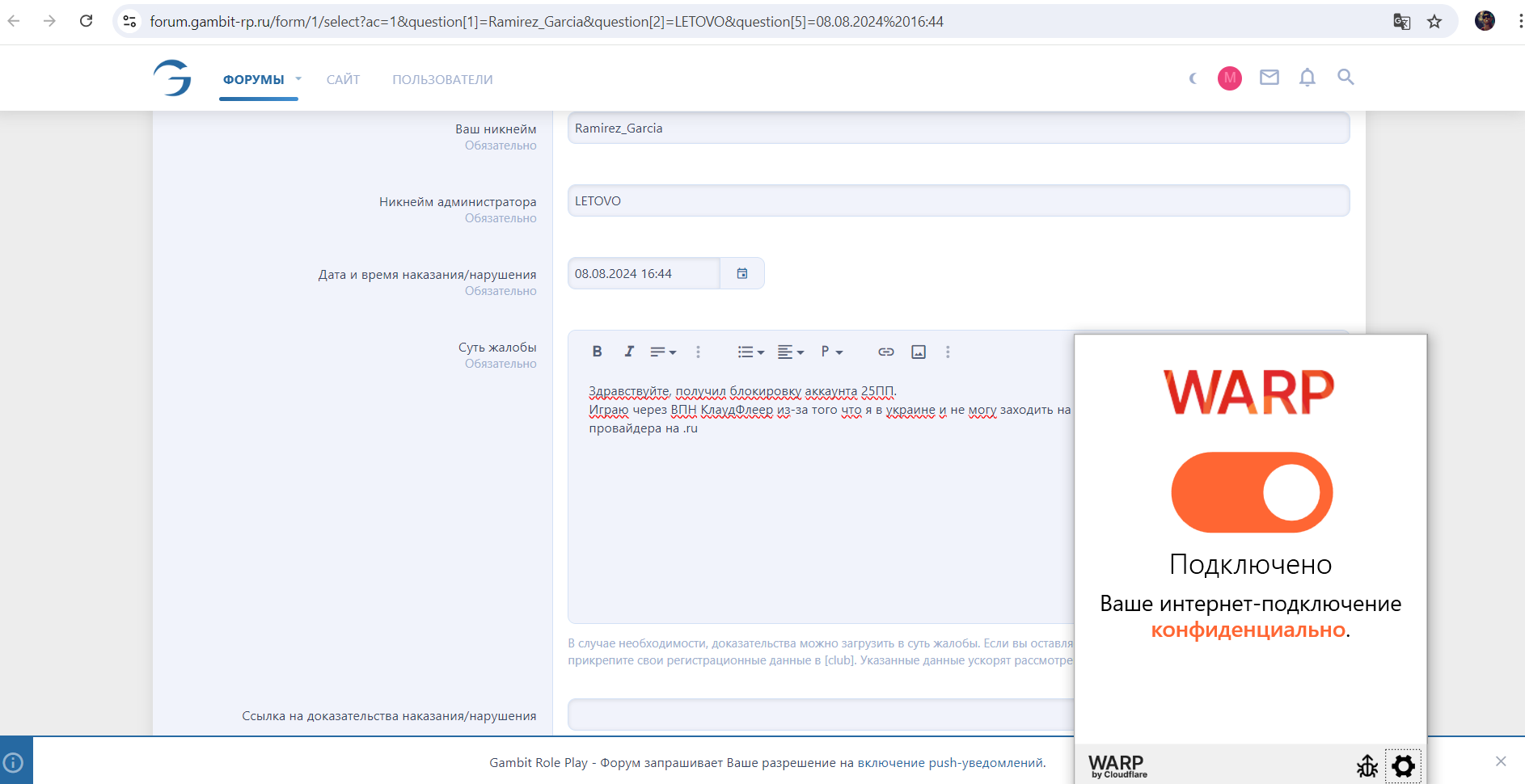Open WARP settings gear
Viewport: 1525px width, 784px height.
[1403, 765]
